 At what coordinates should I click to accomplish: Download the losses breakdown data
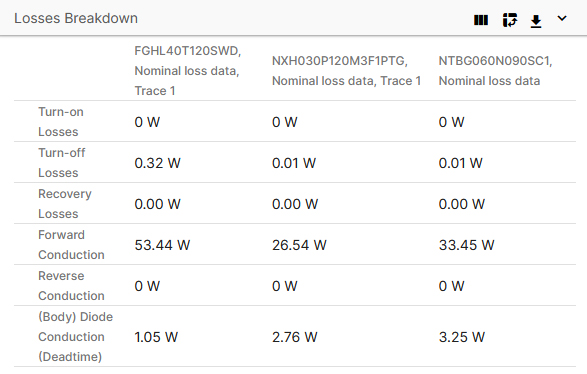click(536, 21)
